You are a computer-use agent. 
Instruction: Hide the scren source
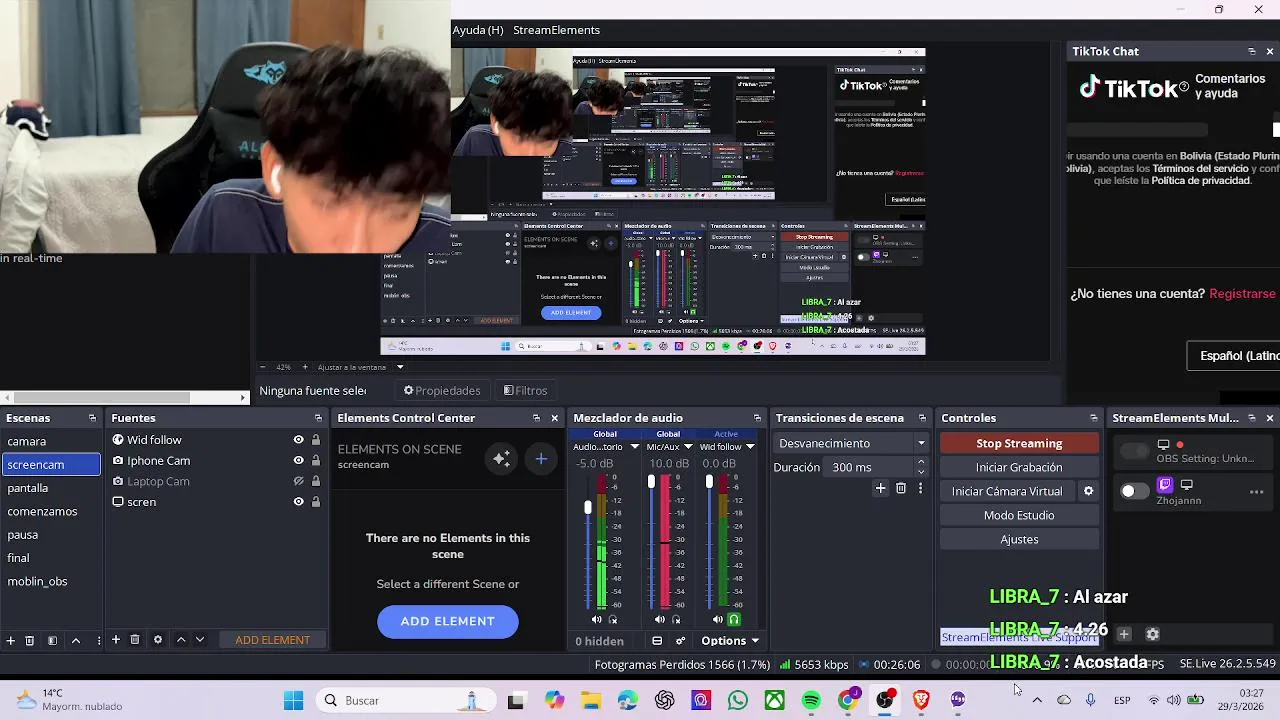(x=298, y=502)
